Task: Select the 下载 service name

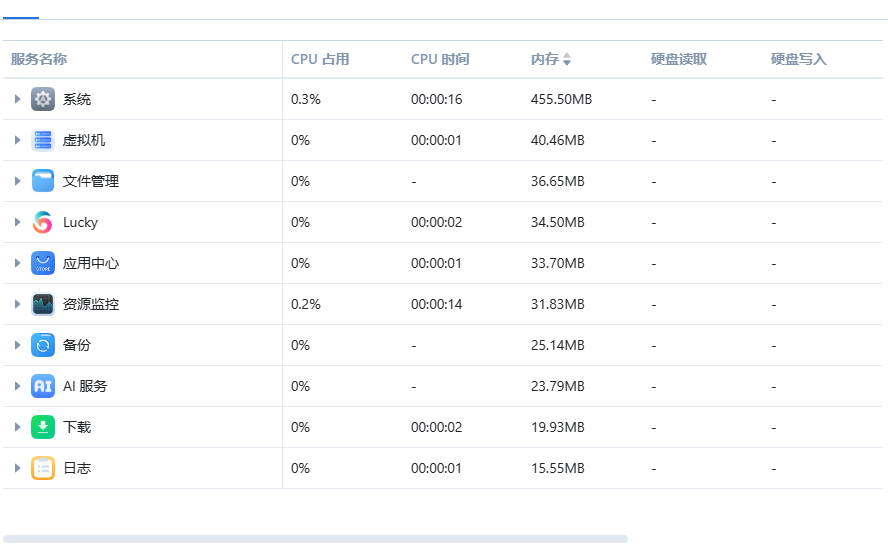Action: (77, 427)
